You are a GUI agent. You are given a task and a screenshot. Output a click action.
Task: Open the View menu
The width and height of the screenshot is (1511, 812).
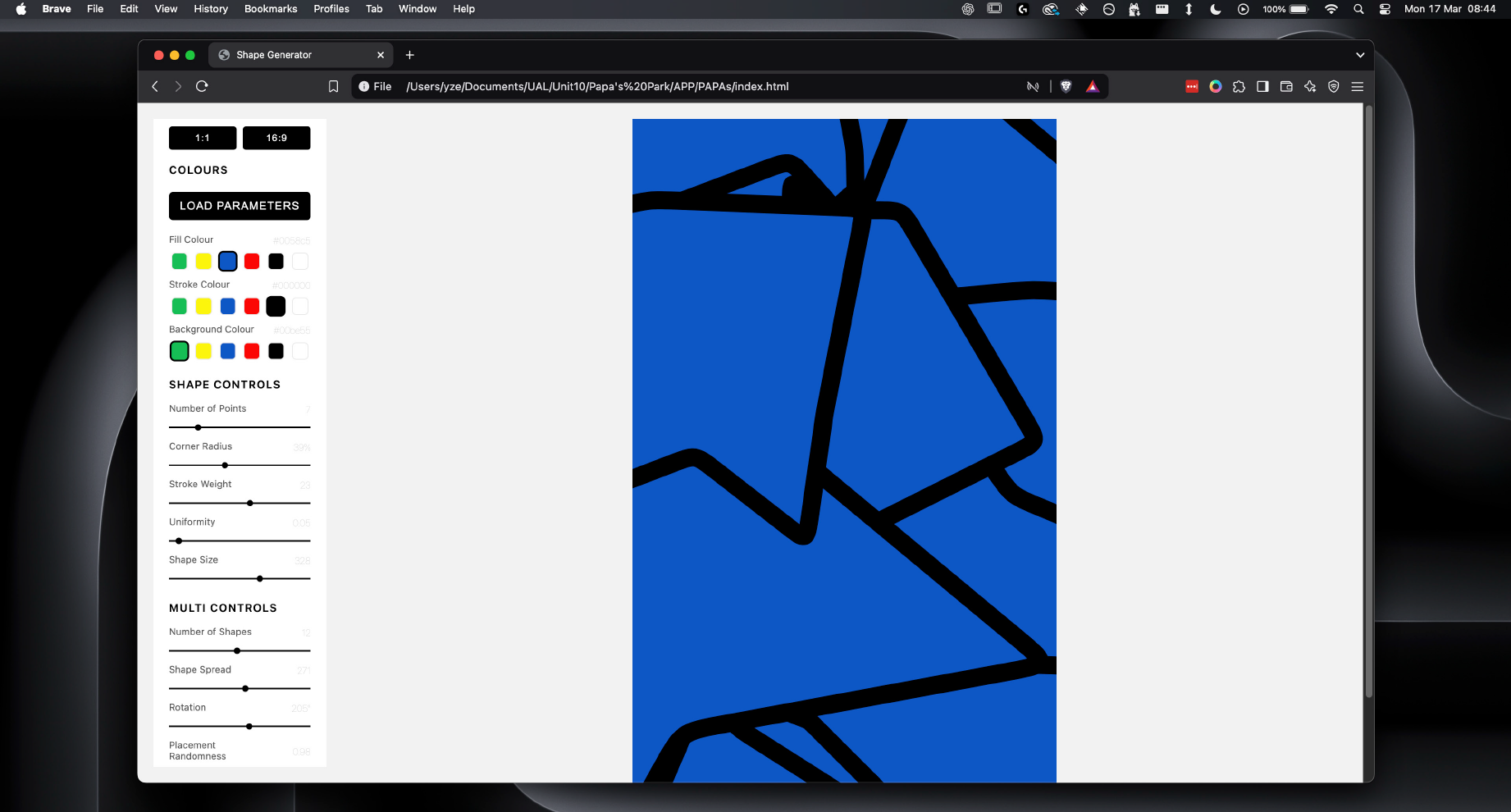tap(166, 9)
